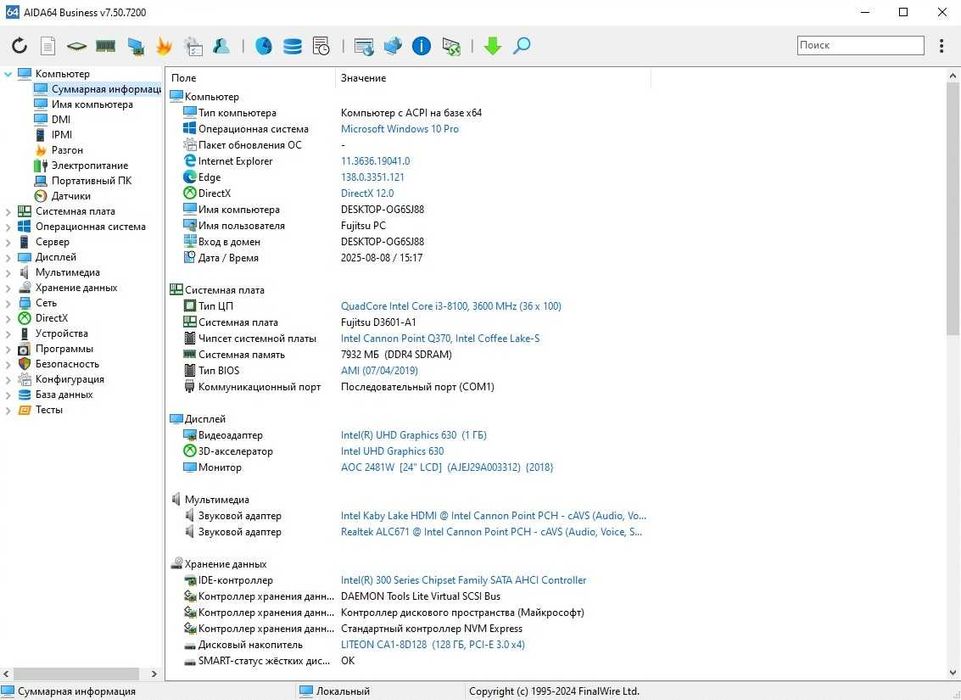
Task: Open the DirectX 12.0 link
Action: 367,193
